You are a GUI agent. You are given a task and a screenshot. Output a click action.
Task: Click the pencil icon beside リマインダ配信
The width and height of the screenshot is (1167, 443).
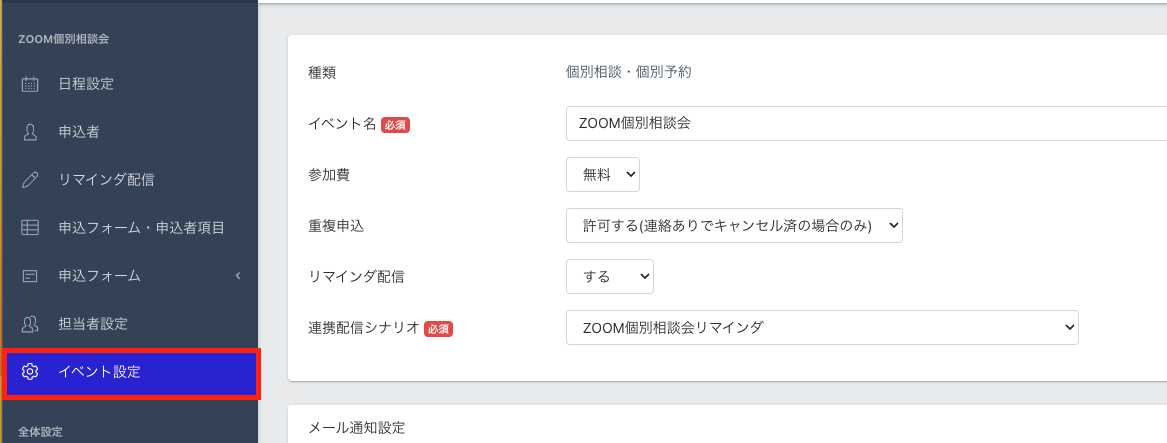click(x=30, y=180)
